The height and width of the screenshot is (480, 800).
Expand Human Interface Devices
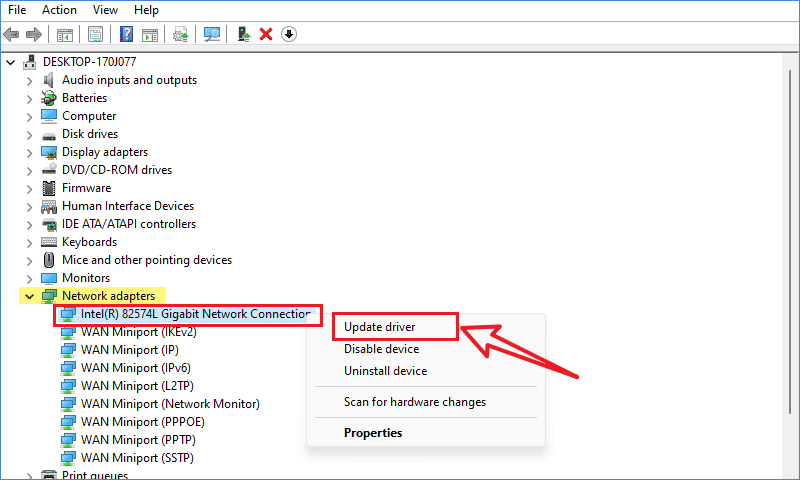coord(30,207)
